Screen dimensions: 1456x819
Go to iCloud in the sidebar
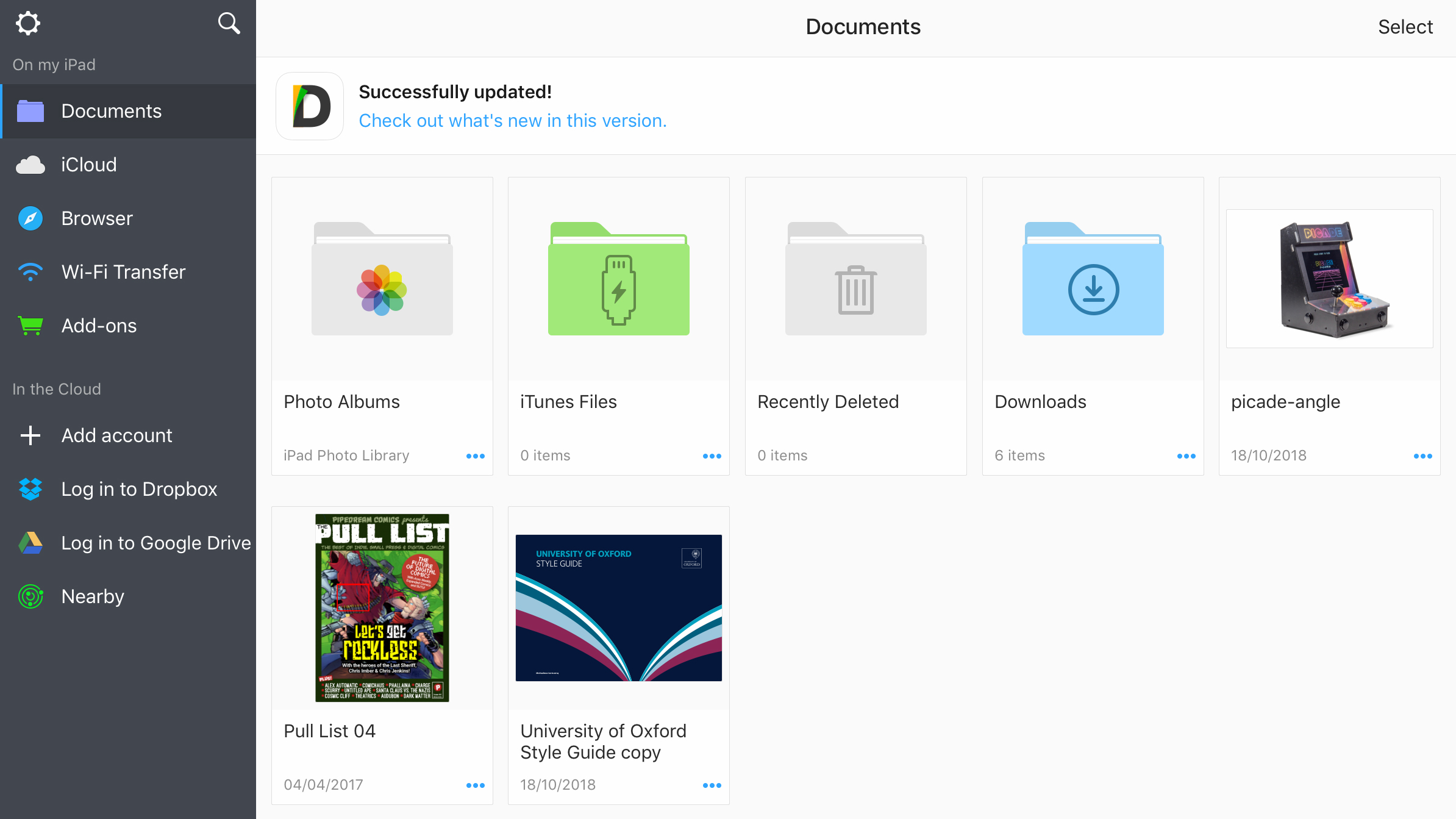[x=128, y=165]
